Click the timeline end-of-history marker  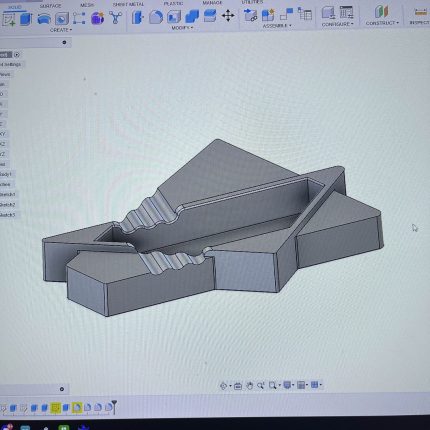(x=114, y=407)
